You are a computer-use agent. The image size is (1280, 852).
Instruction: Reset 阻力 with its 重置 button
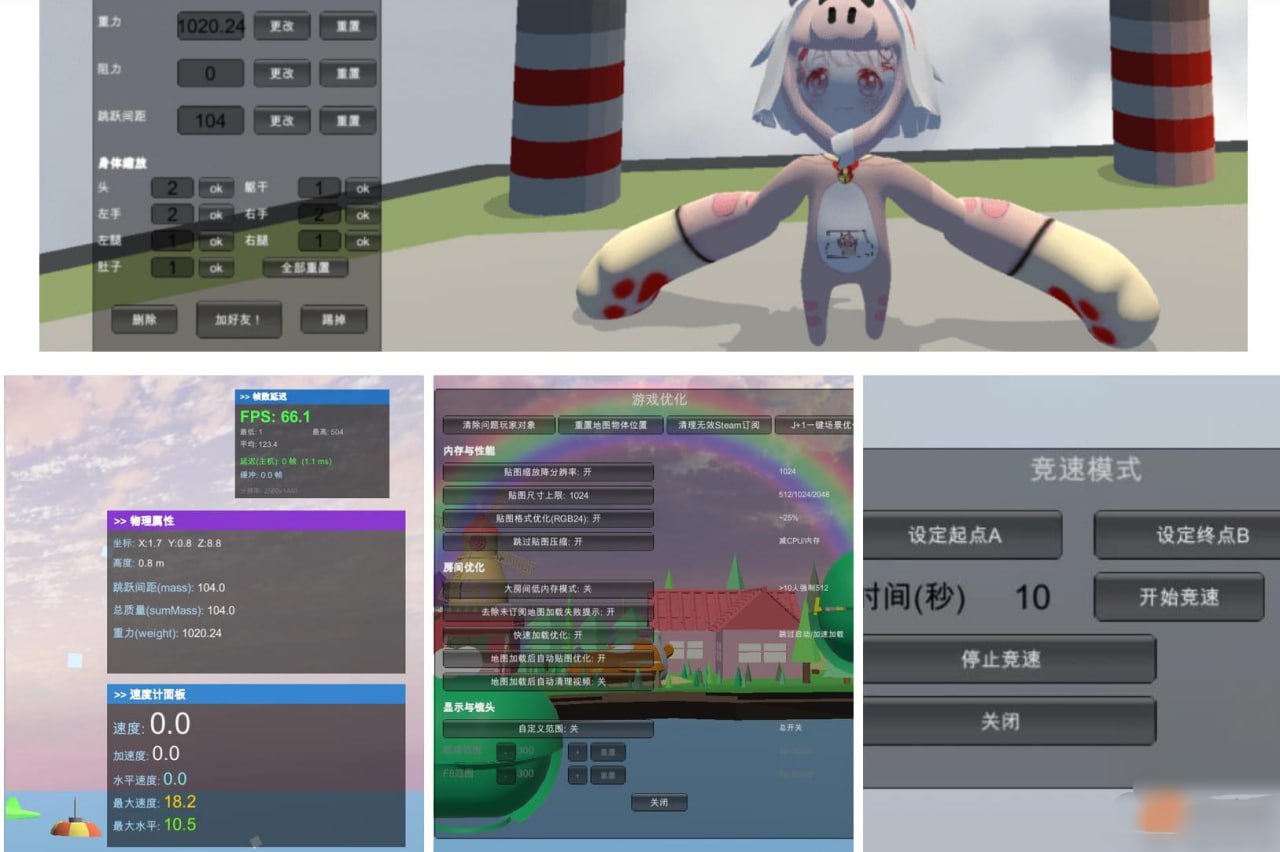[x=348, y=73]
